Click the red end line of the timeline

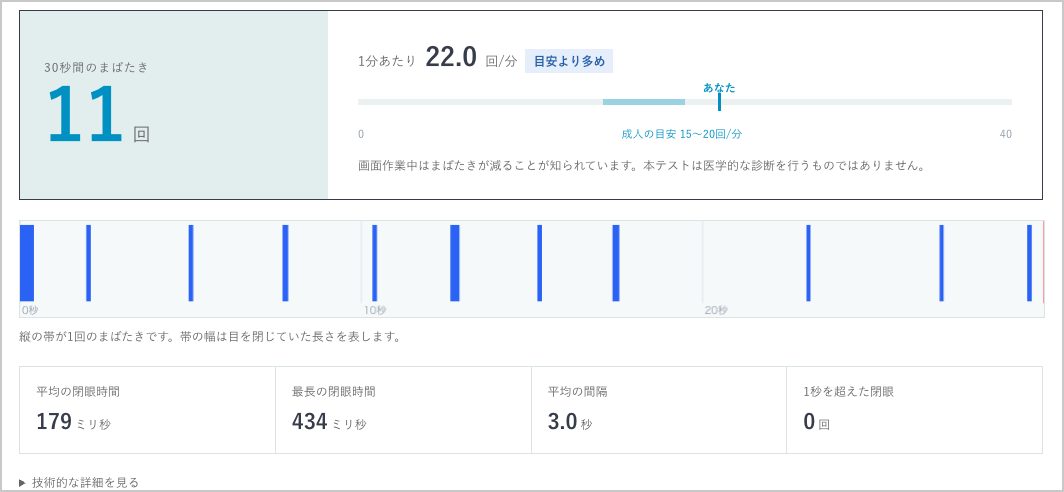coord(1043,263)
